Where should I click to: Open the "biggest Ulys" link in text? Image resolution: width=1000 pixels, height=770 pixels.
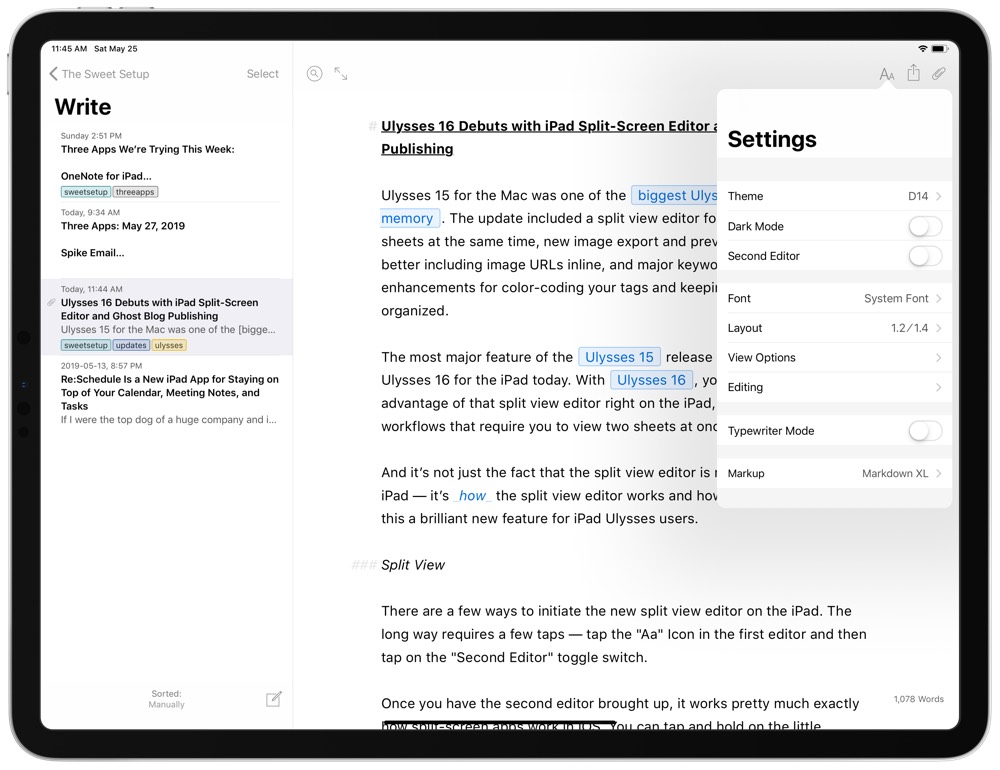675,195
